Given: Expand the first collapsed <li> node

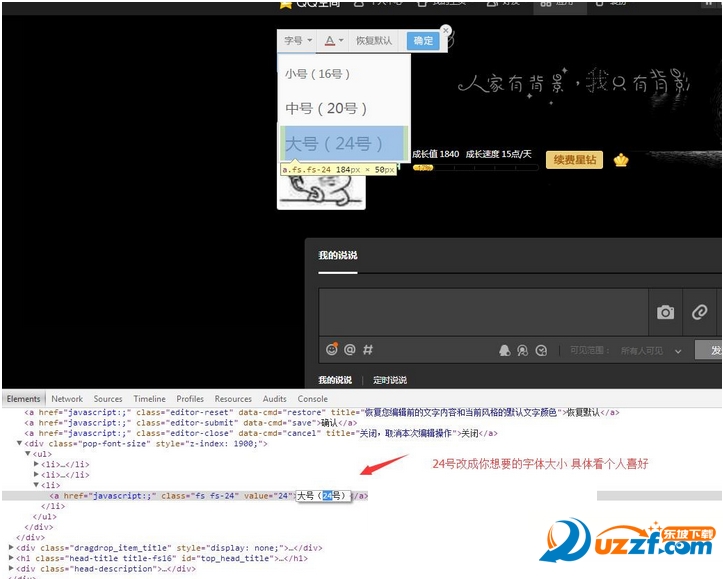Looking at the screenshot, I should click(x=36, y=464).
